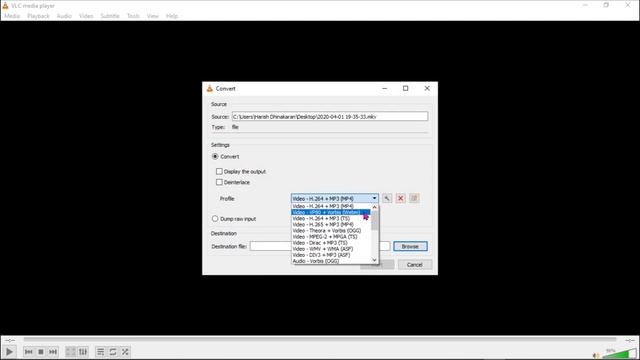
Task: Delete selected profile red X icon
Action: tap(400, 198)
